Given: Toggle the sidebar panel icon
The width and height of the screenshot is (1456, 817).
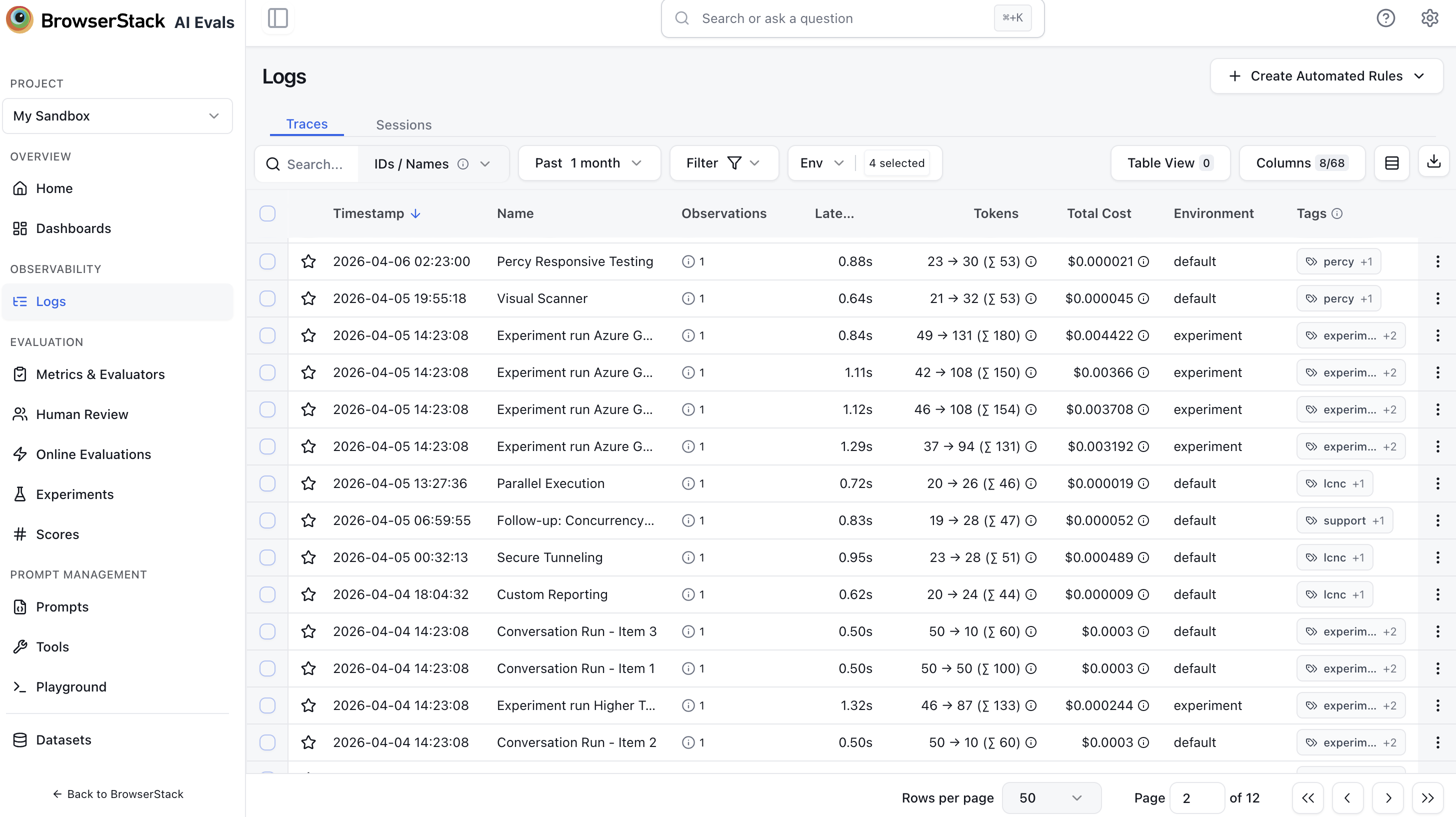Looking at the screenshot, I should tap(277, 18).
